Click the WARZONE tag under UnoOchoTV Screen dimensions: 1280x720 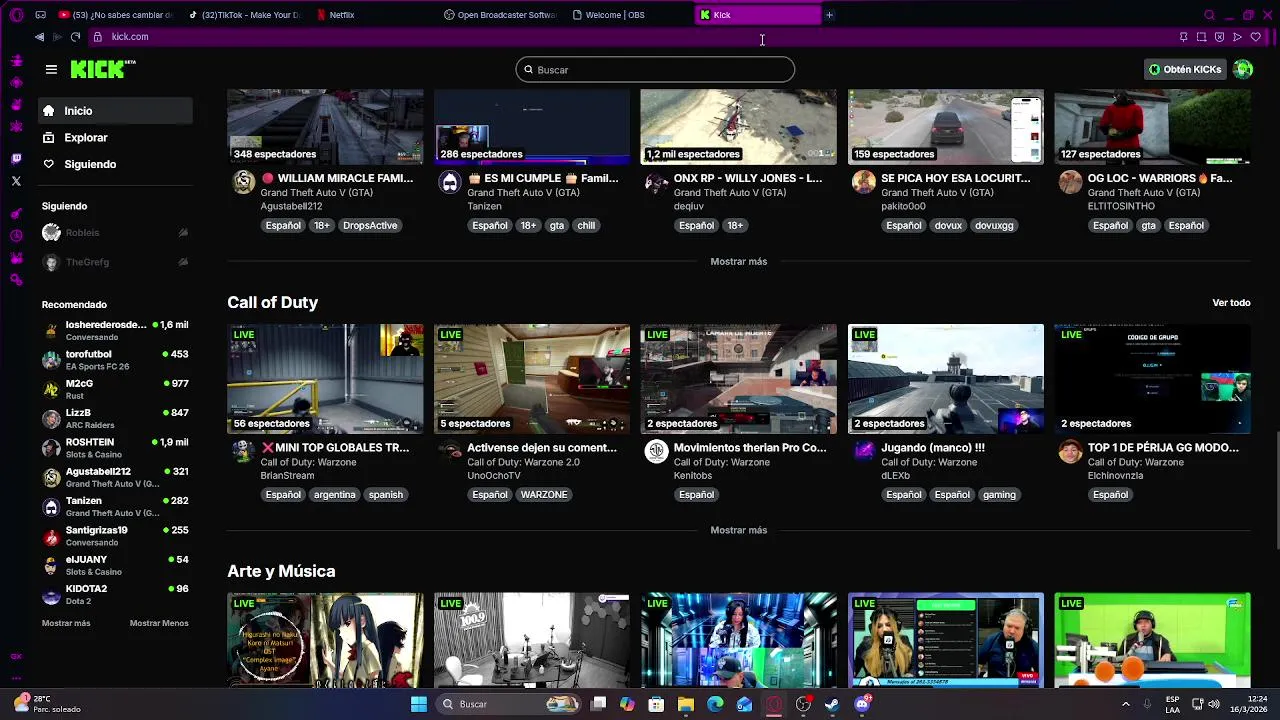point(544,494)
